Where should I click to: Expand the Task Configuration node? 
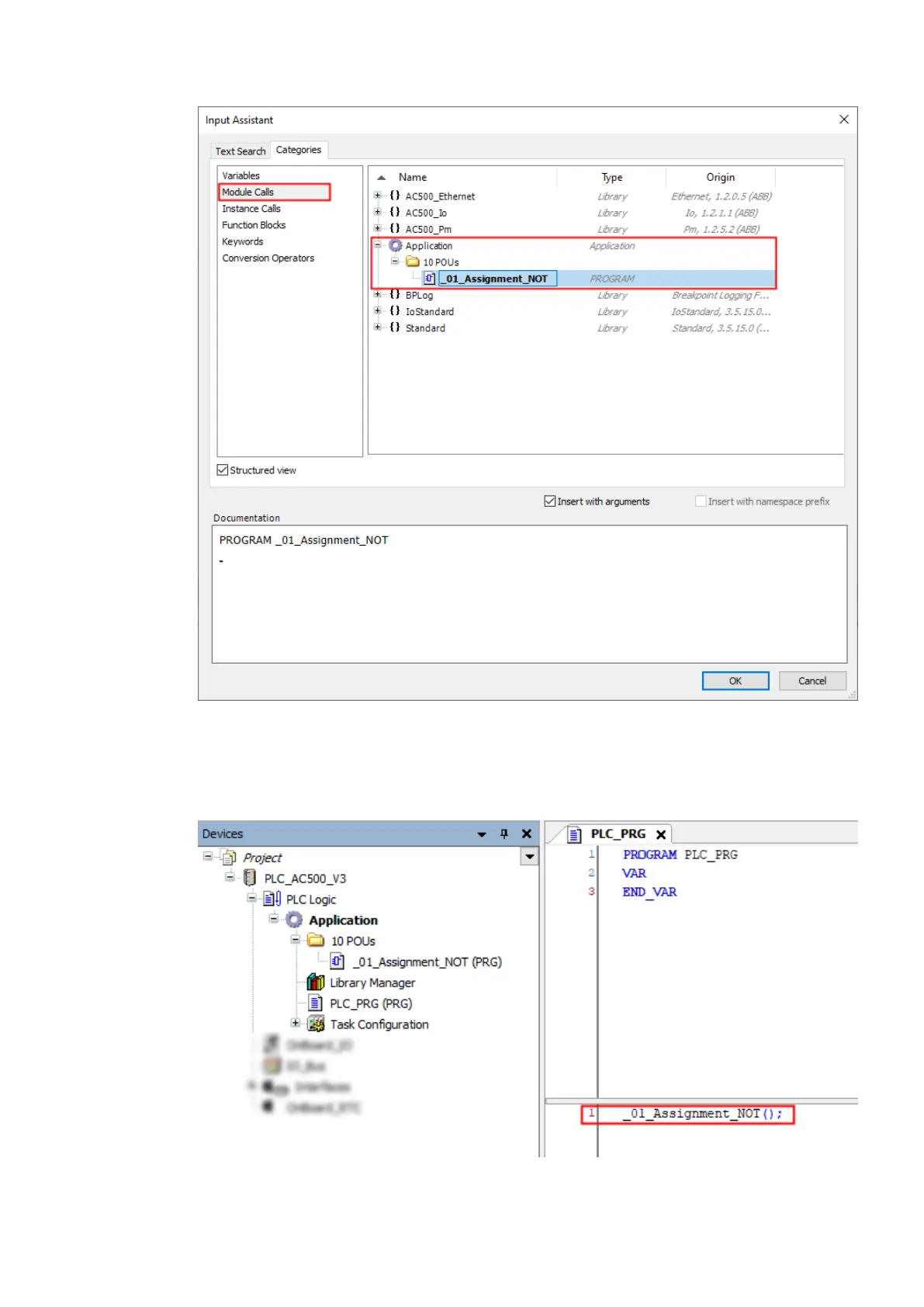coord(295,1024)
